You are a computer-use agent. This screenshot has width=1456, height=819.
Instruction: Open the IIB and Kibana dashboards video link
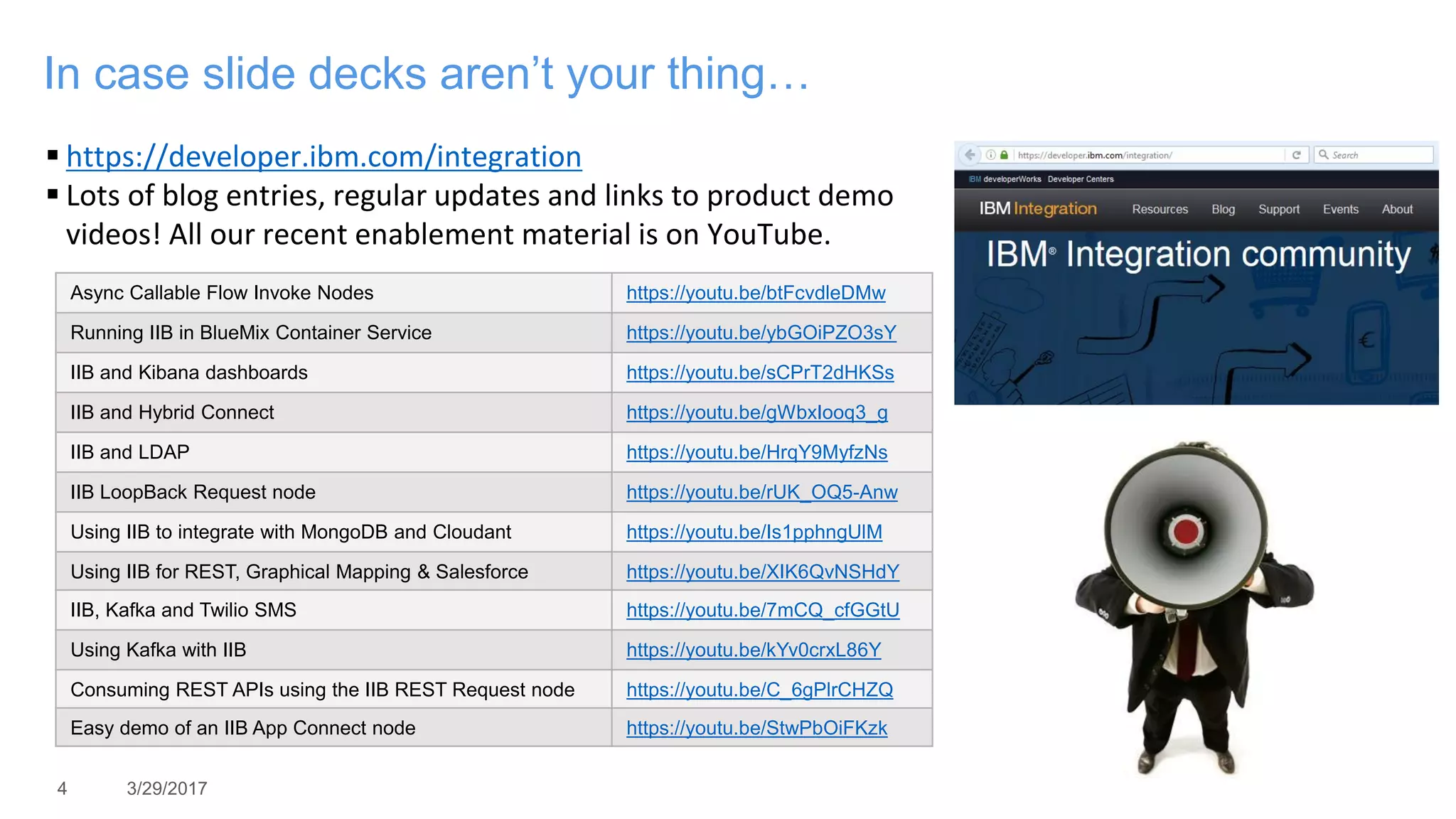(759, 373)
